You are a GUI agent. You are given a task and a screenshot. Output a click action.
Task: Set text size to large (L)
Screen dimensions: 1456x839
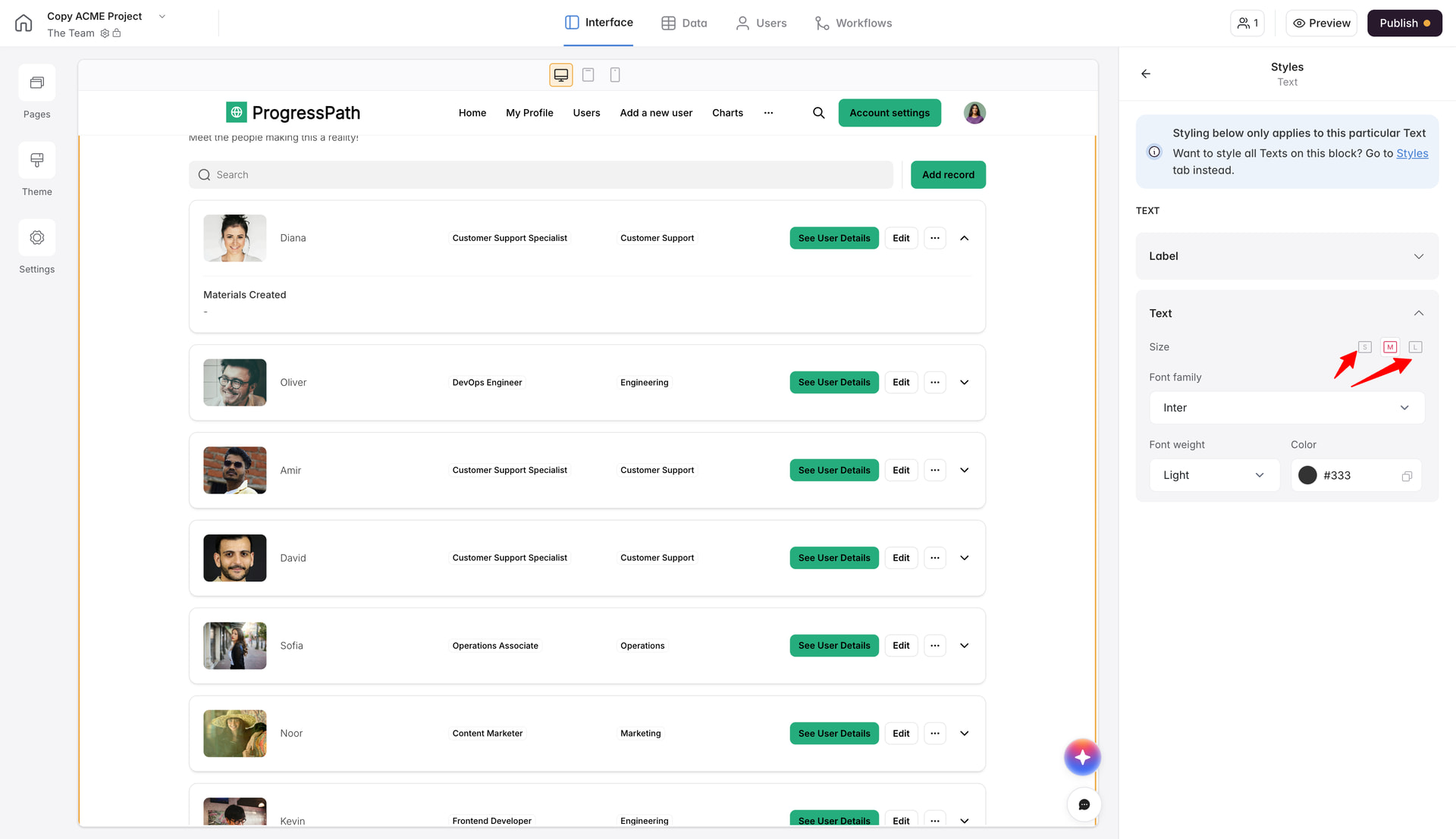point(1415,347)
